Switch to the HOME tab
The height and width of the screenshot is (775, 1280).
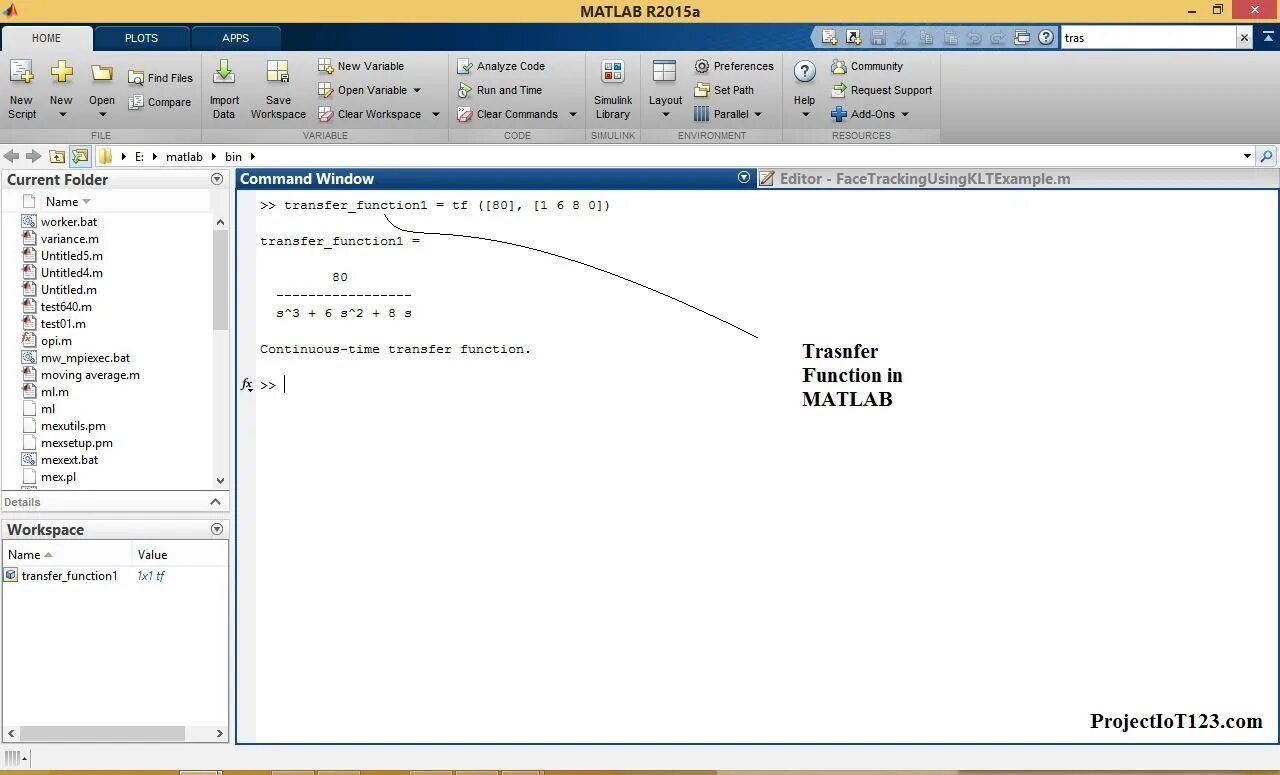pos(47,38)
